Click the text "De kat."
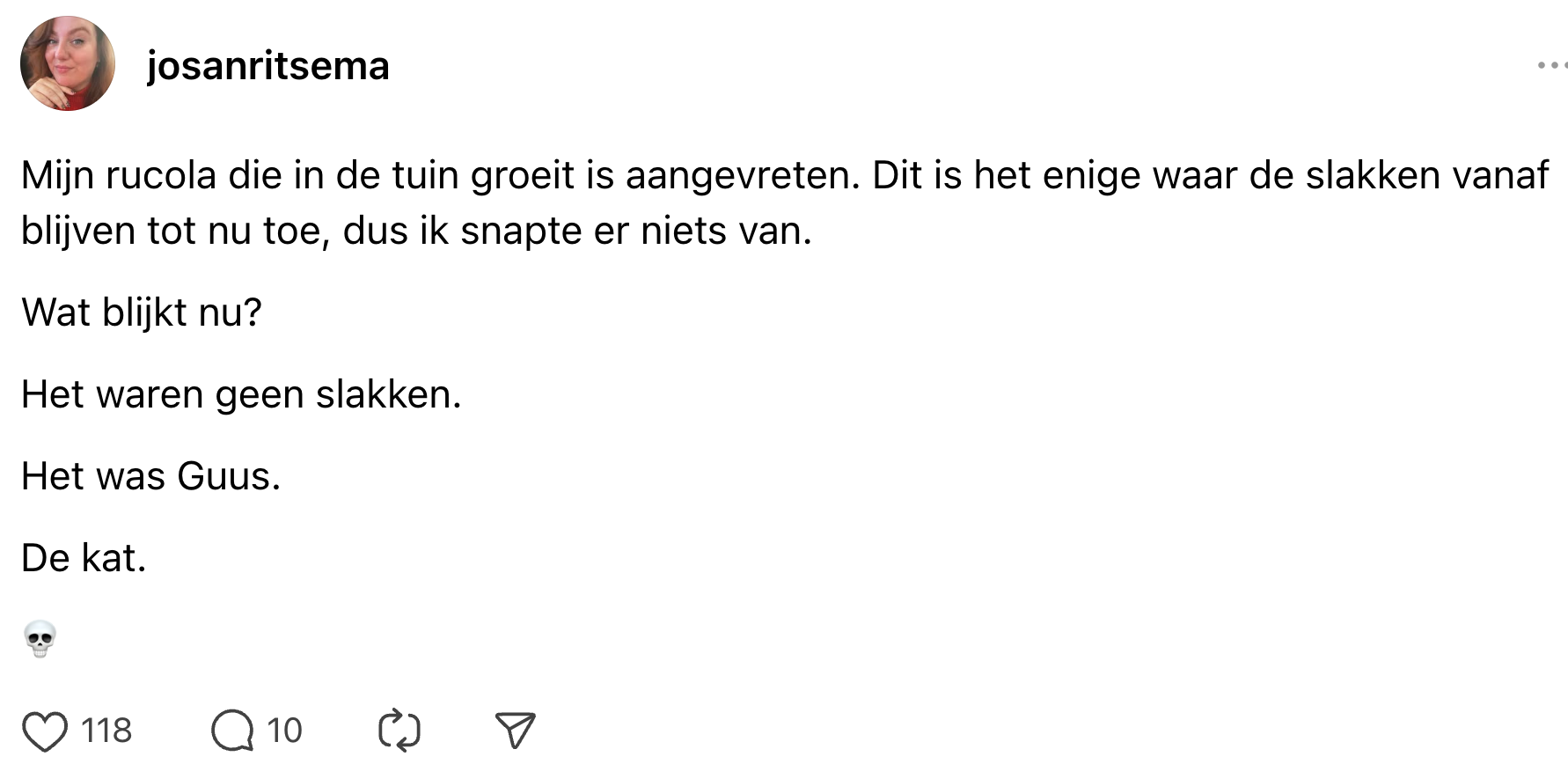The image size is (1568, 764). click(84, 558)
